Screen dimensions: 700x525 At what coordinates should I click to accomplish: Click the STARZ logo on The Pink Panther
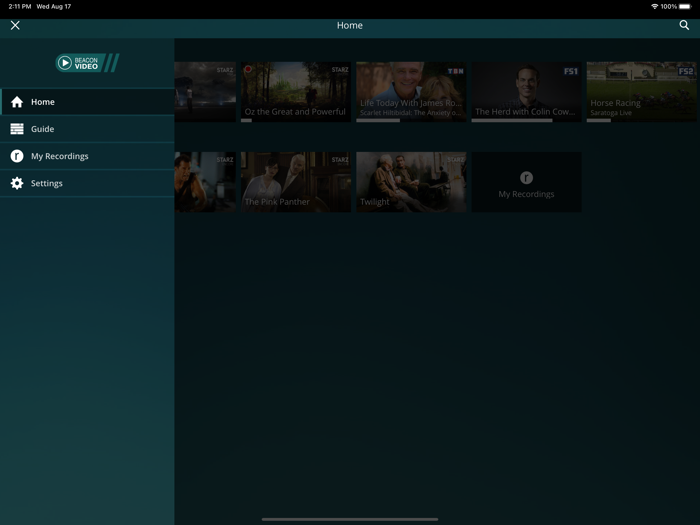pyautogui.click(x=340, y=159)
